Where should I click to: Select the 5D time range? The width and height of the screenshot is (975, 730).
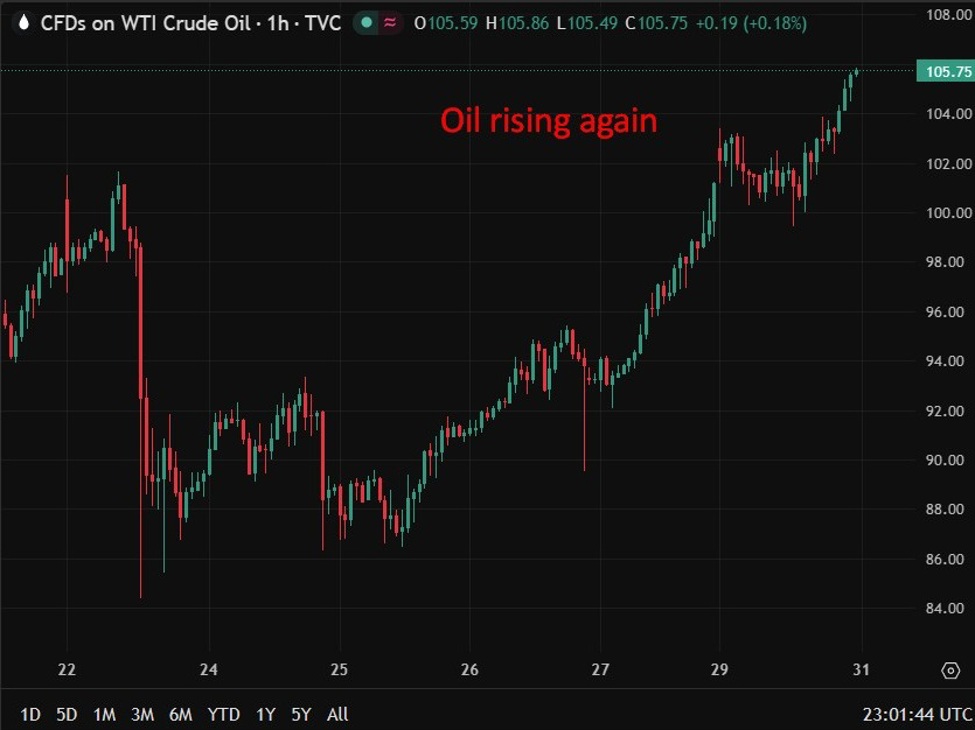[66, 714]
